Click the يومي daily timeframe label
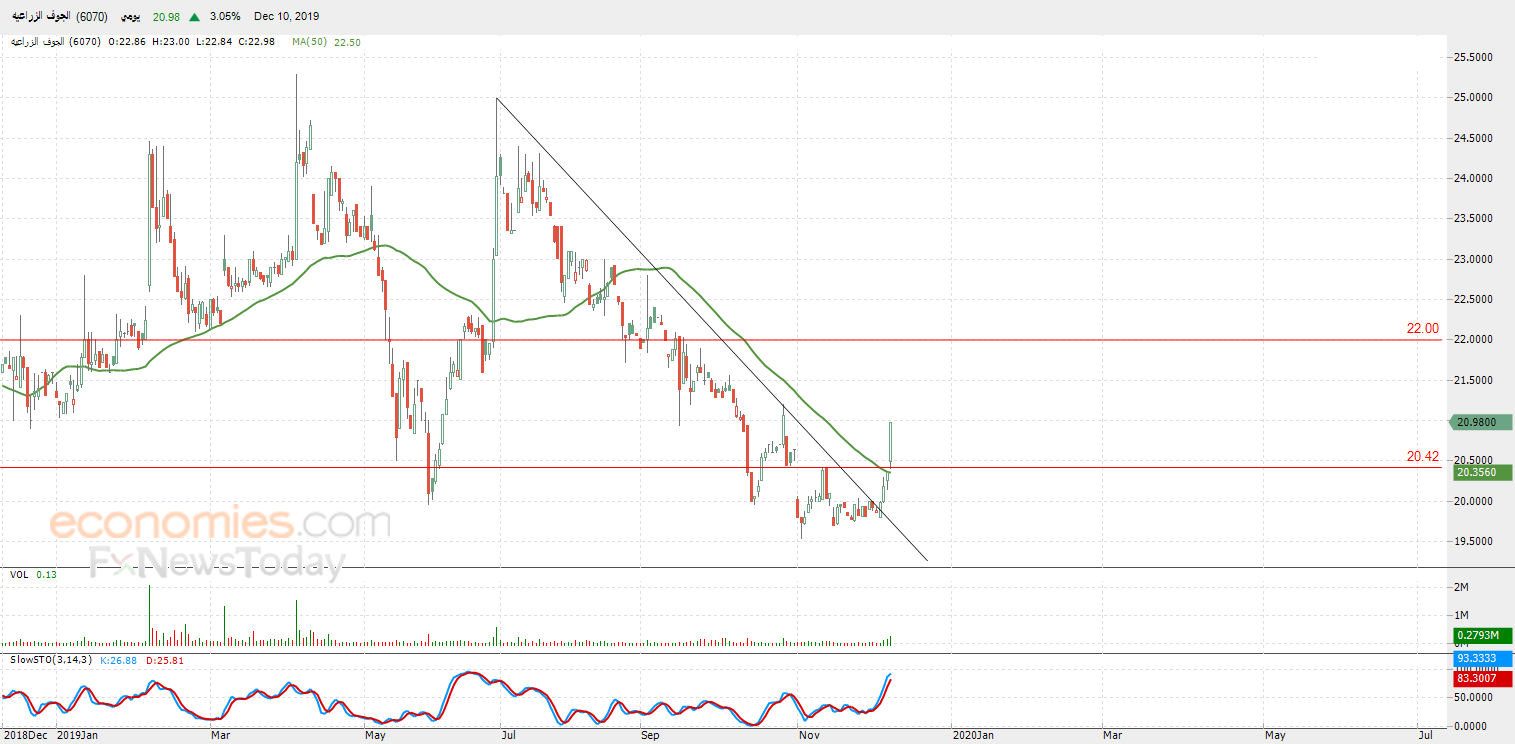Image resolution: width=1515 pixels, height=744 pixels. (x=130, y=17)
